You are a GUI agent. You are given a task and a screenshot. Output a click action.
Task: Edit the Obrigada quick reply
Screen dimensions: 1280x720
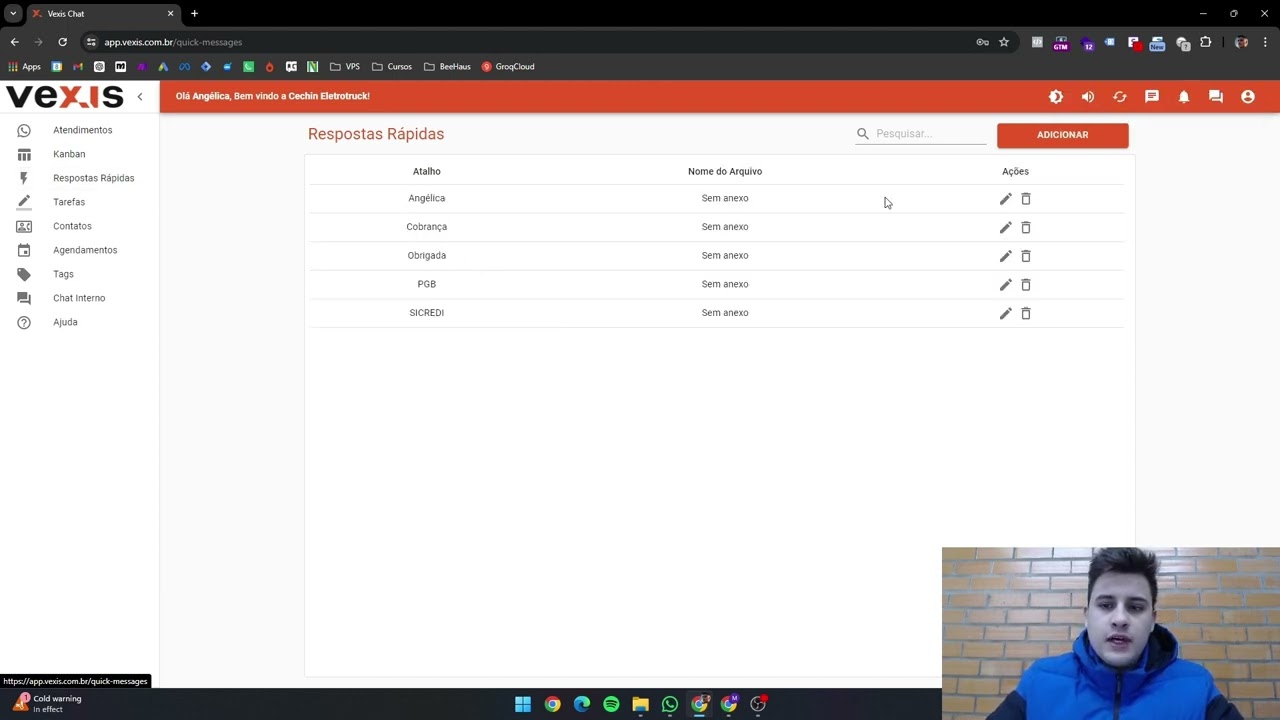pos(1005,256)
